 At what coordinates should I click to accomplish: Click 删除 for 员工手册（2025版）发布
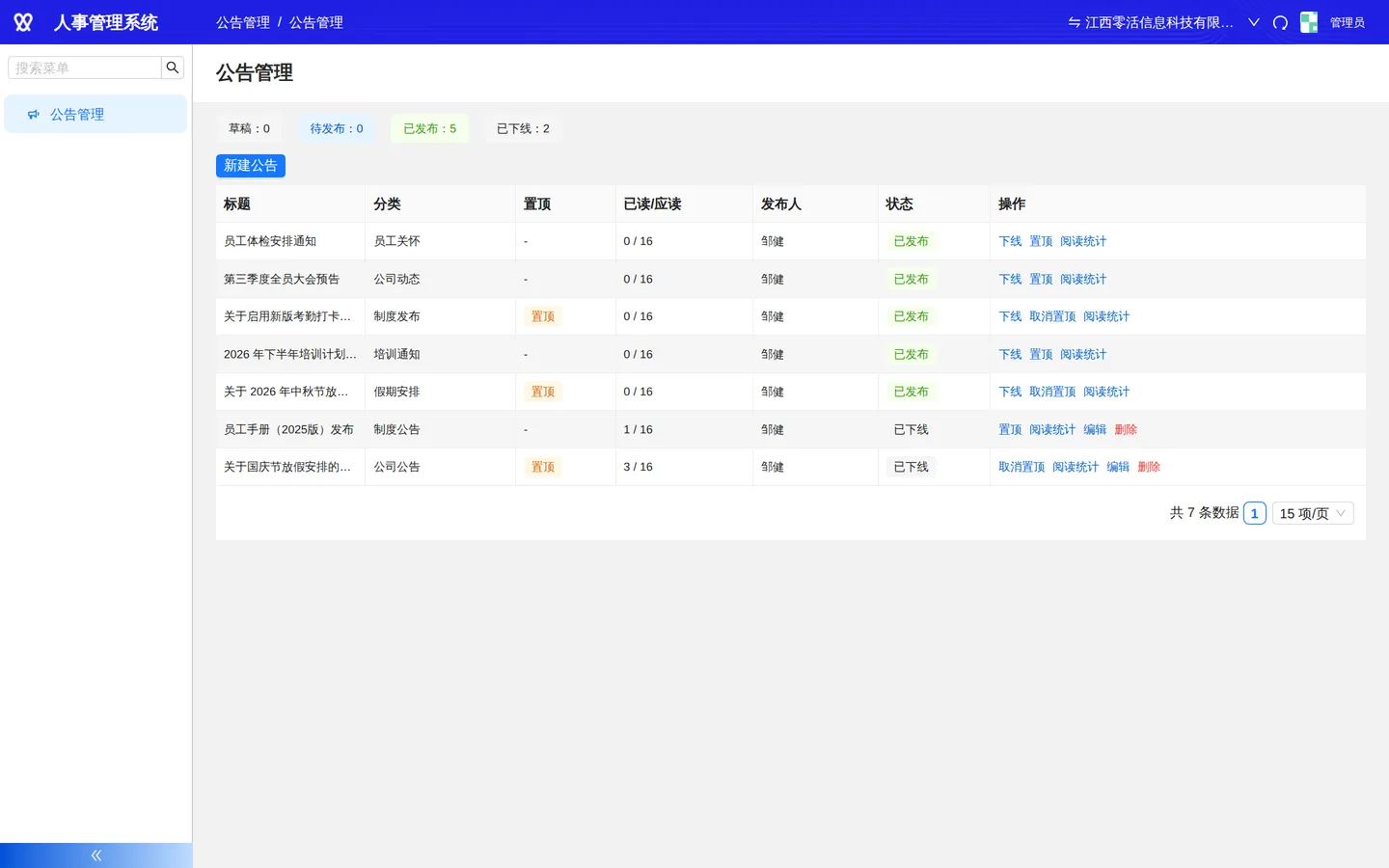pos(1126,429)
